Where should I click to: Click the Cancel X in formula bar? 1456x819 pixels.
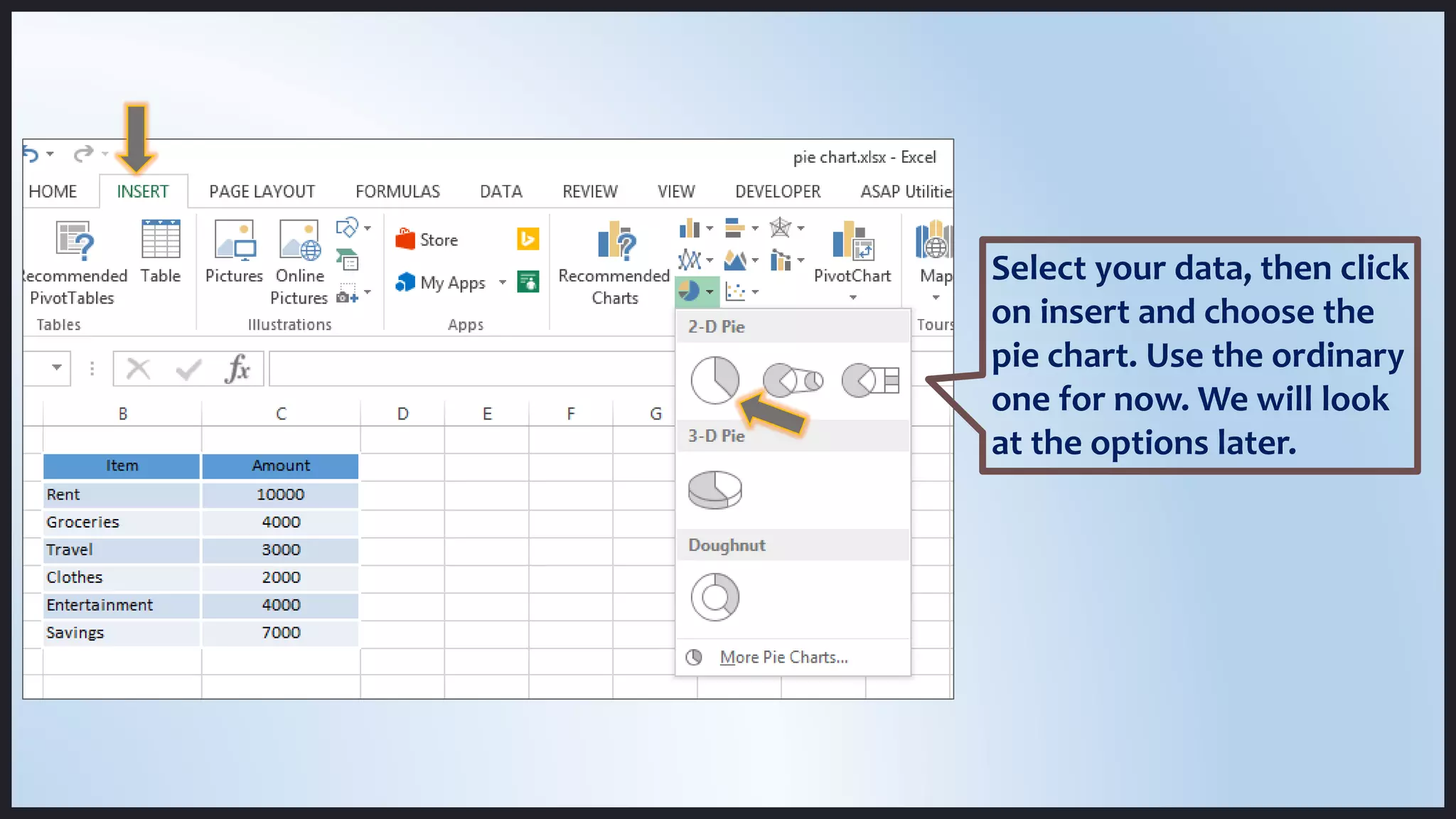click(x=139, y=369)
